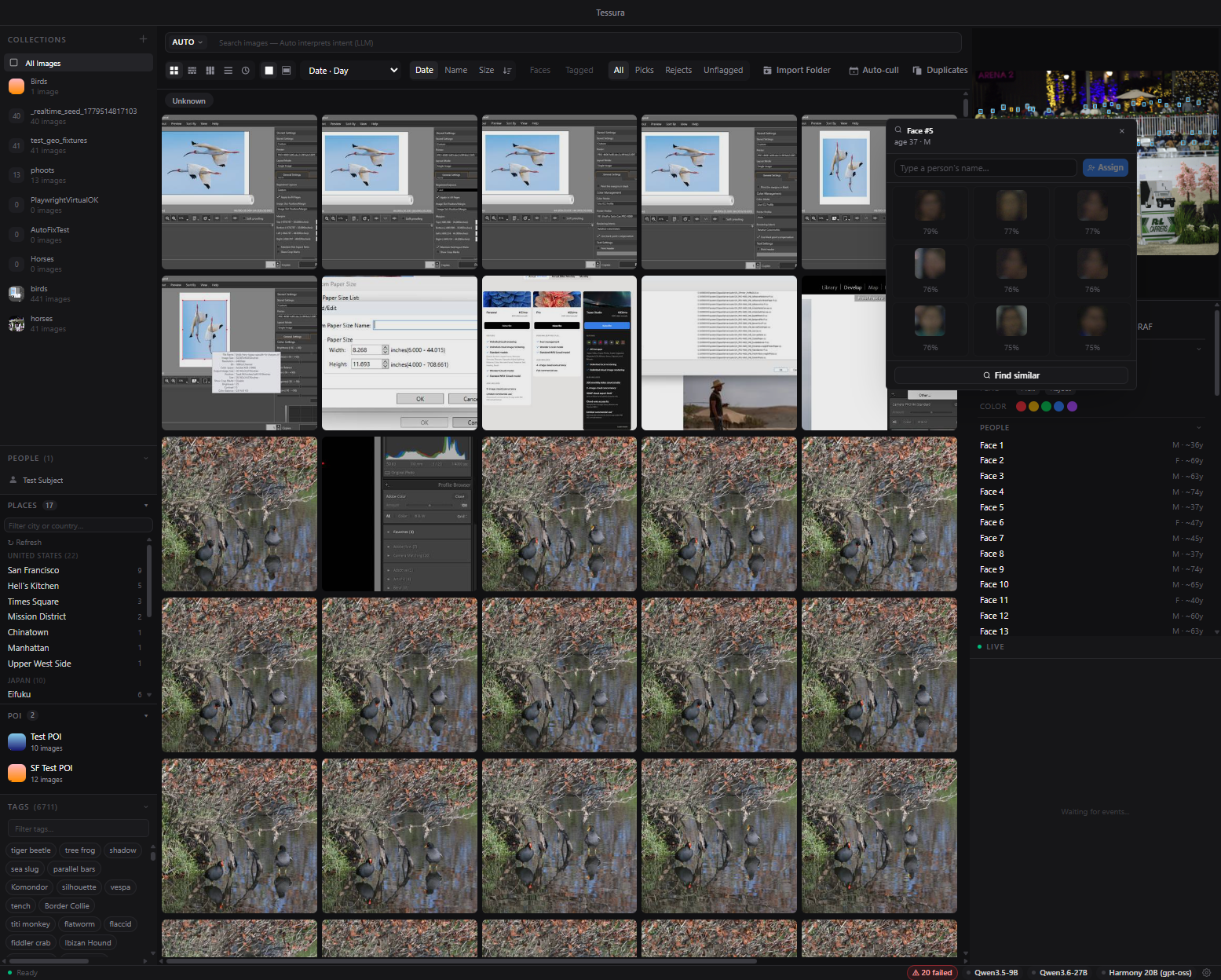Open the AUTO search mode dropdown
1221x980 pixels.
pyautogui.click(x=188, y=42)
